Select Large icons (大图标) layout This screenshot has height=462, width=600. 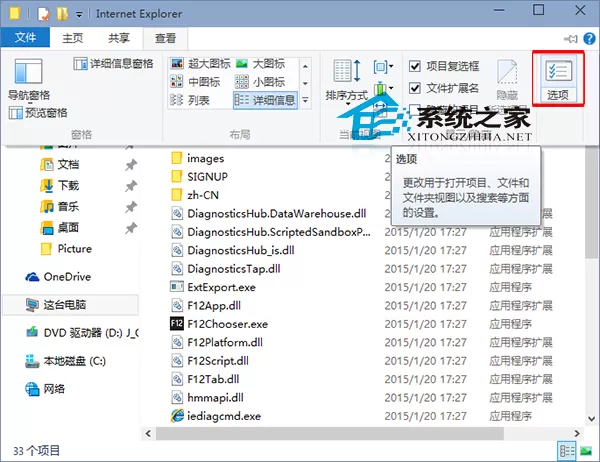pos(260,64)
